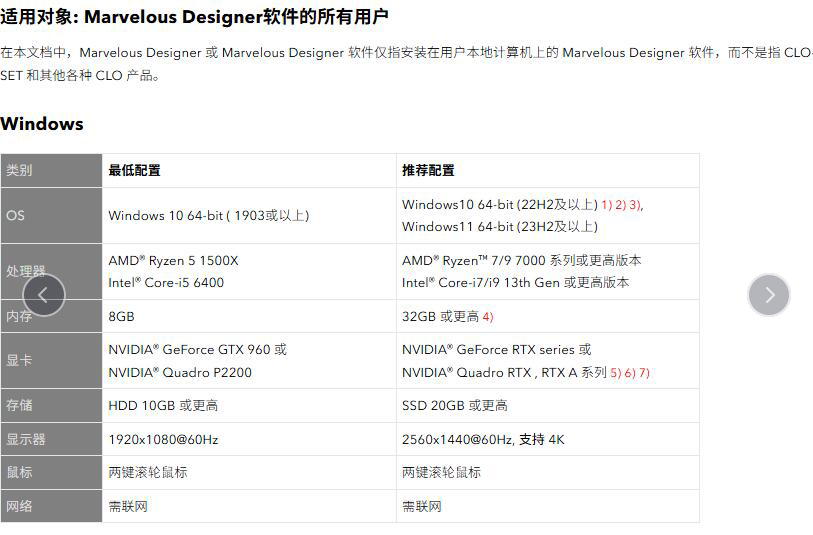This screenshot has height=535, width=813.
Task: Open footnote "1) 2) 3)" in OS row
Action: pos(622,205)
